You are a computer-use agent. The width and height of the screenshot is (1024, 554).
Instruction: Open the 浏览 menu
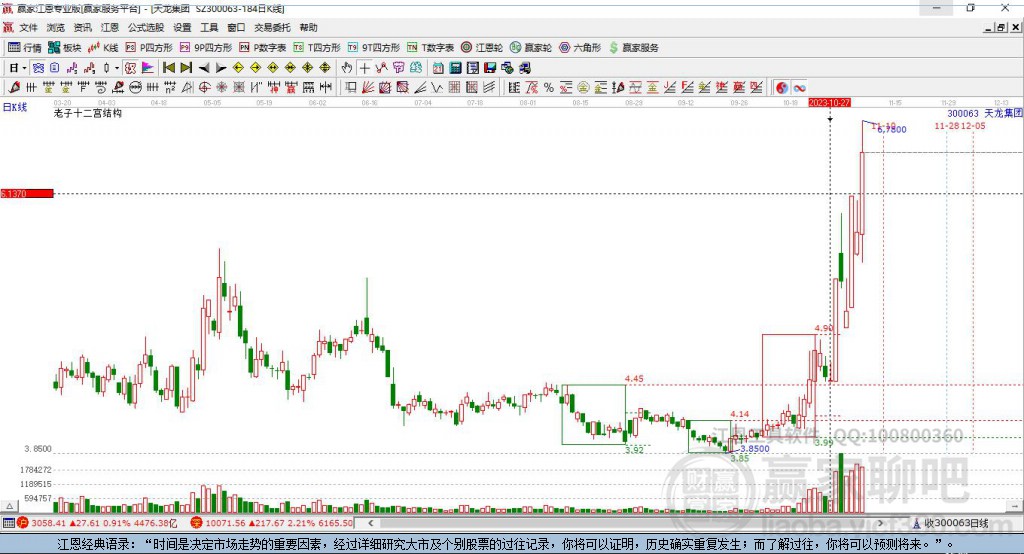[56, 27]
